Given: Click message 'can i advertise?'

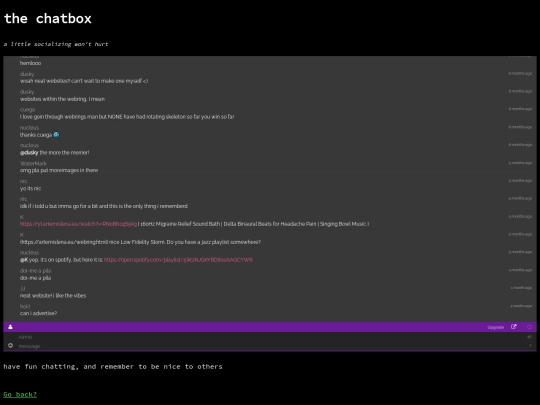Looking at the screenshot, I should click(x=39, y=313).
